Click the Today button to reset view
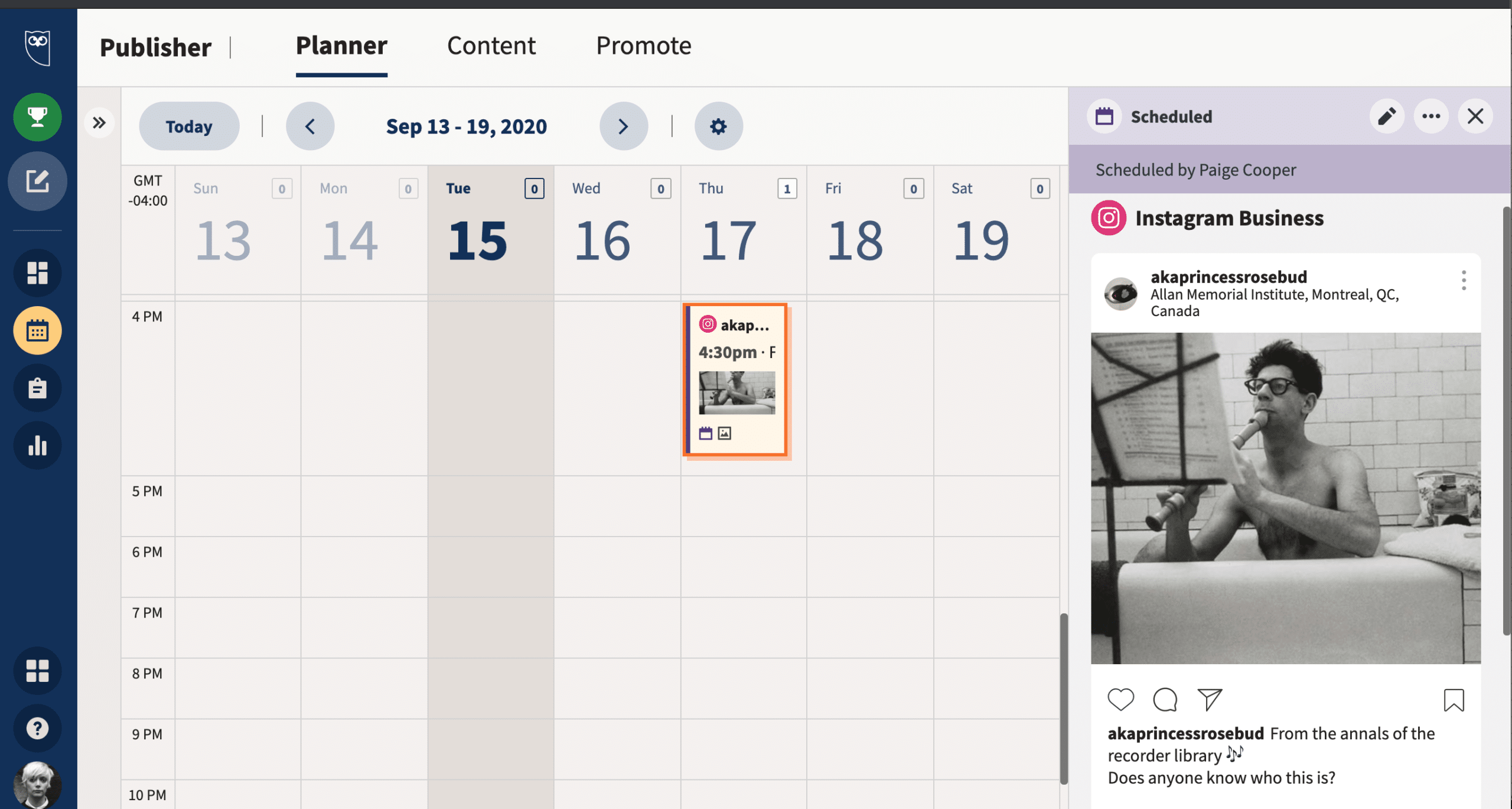Screen dimensions: 1512x809 coord(189,125)
